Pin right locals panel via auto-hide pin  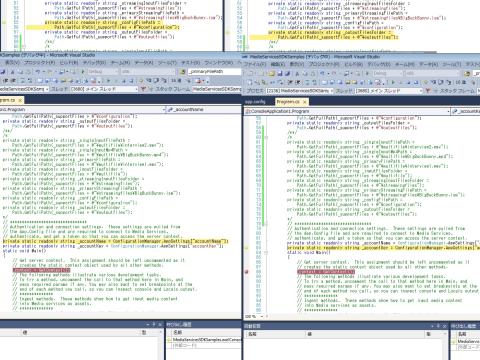[439, 326]
